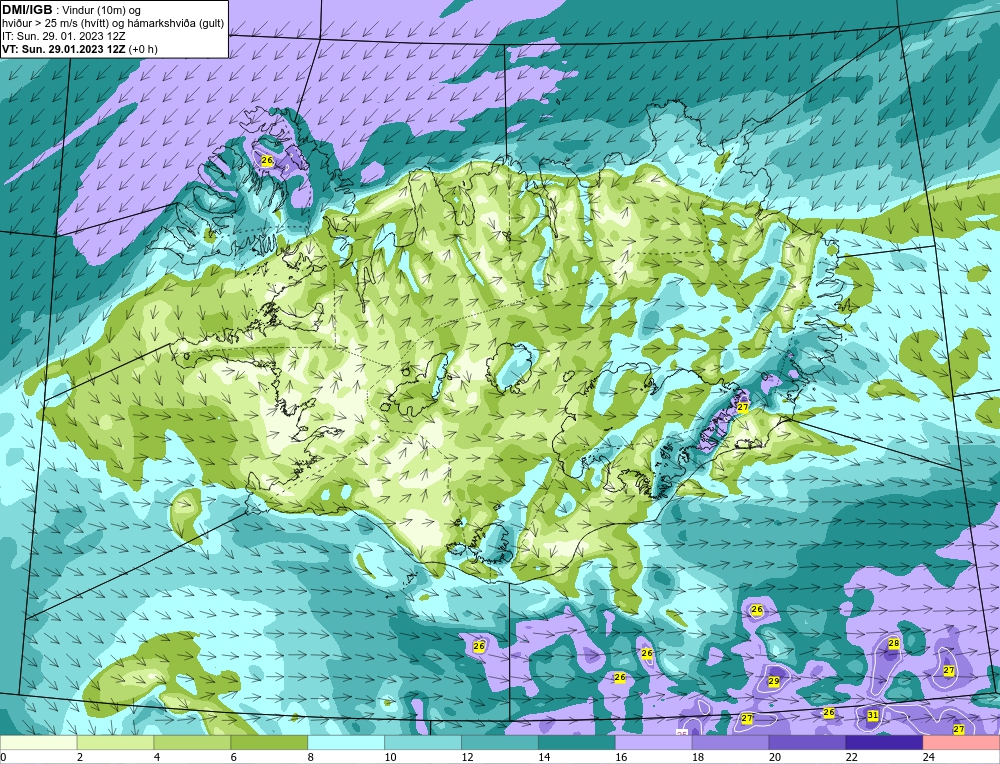Select the 20–22 m/s violet legend swatch
The height and width of the screenshot is (764, 1000).
[807, 743]
